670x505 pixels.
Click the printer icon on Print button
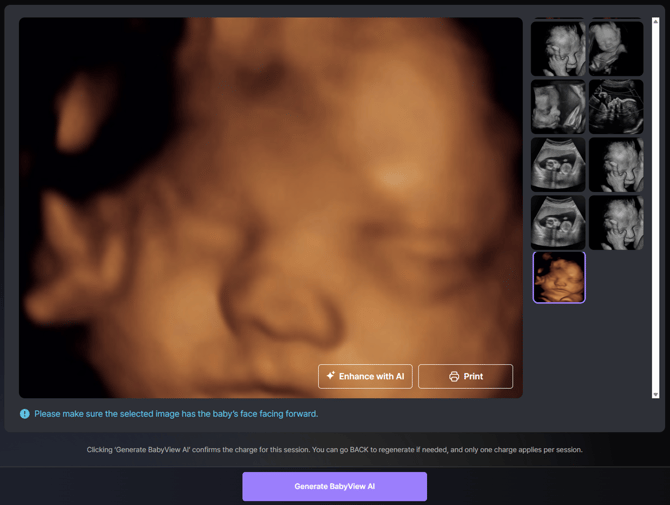click(x=454, y=376)
